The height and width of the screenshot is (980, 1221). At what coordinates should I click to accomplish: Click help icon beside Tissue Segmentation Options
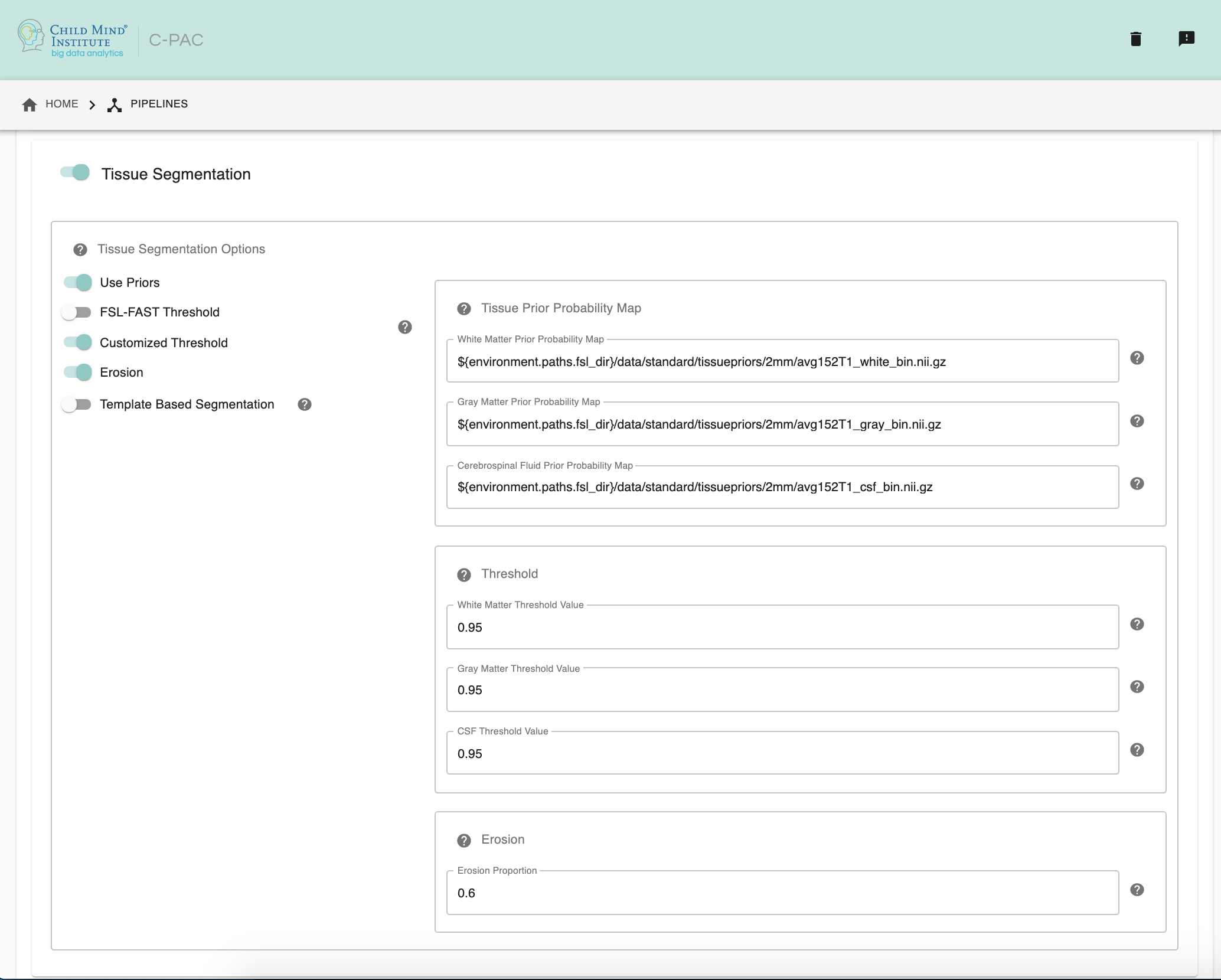80,250
